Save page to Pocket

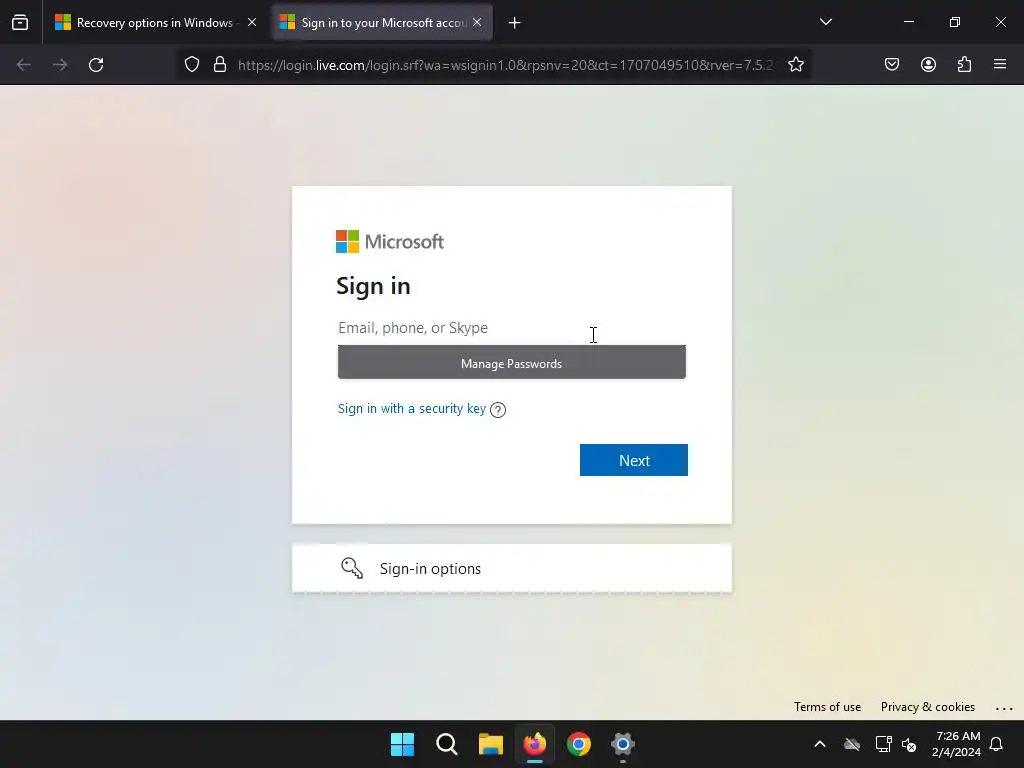click(892, 64)
